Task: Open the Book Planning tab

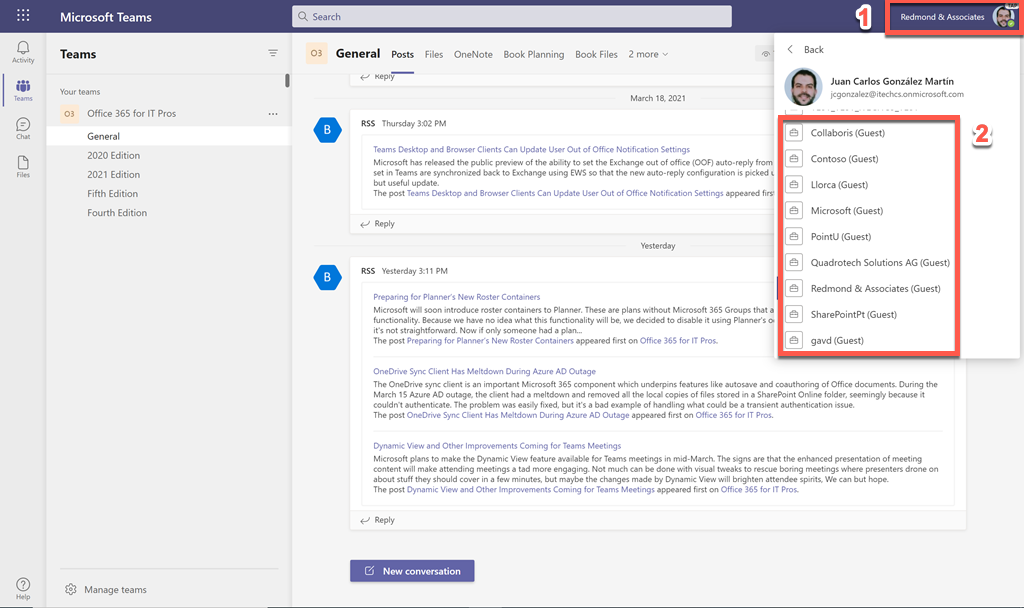Action: (534, 54)
